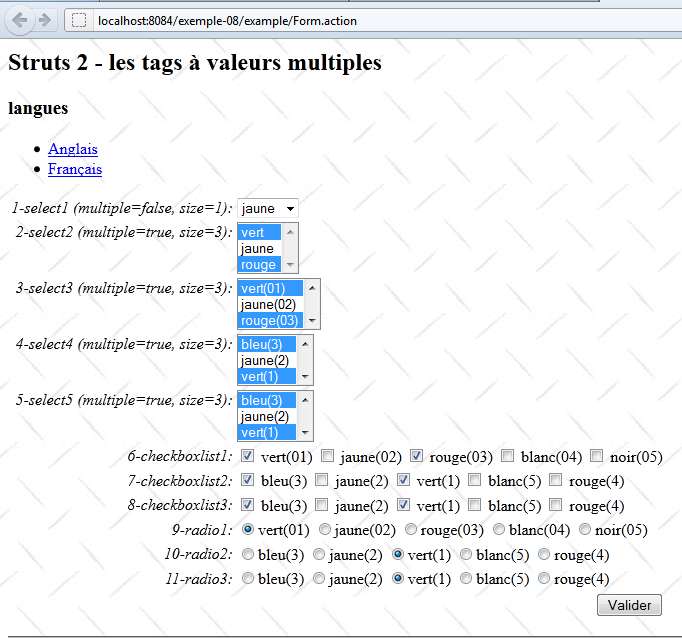Choose bleu(3) radio in radio2
The width and height of the screenshot is (682, 638).
248,554
